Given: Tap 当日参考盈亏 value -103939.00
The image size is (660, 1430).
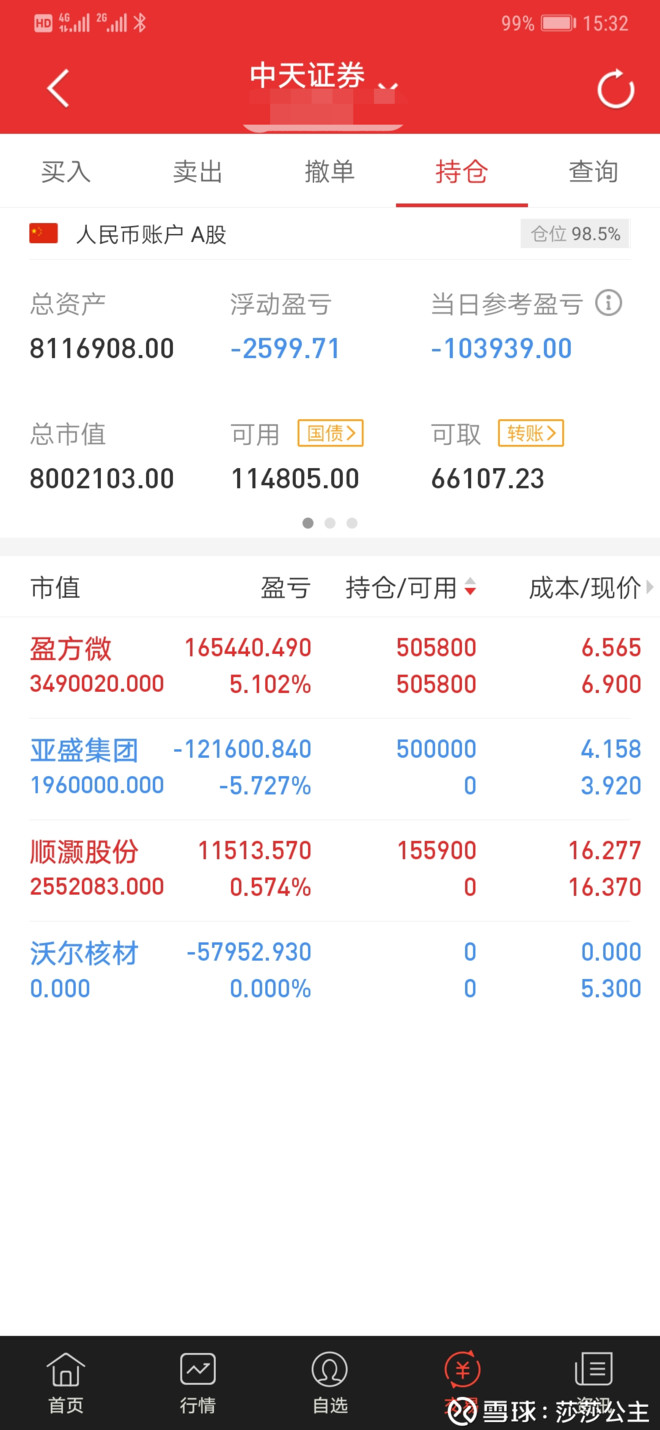Looking at the screenshot, I should (x=502, y=349).
